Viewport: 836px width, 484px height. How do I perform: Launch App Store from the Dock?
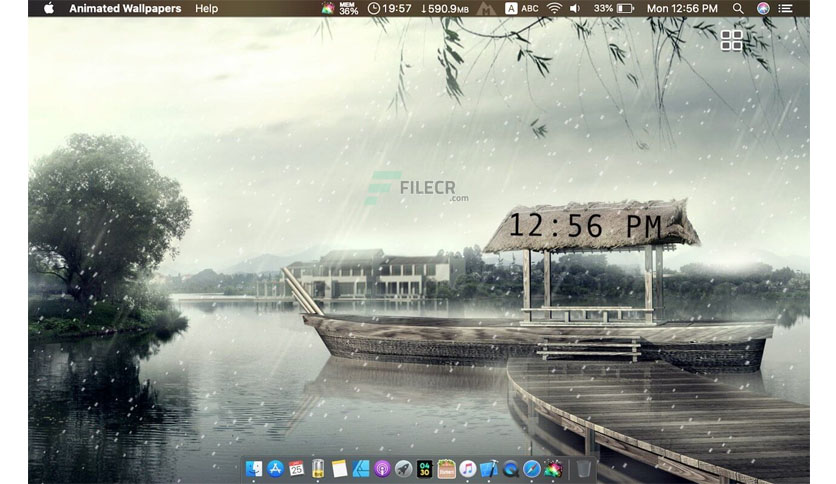(275, 469)
